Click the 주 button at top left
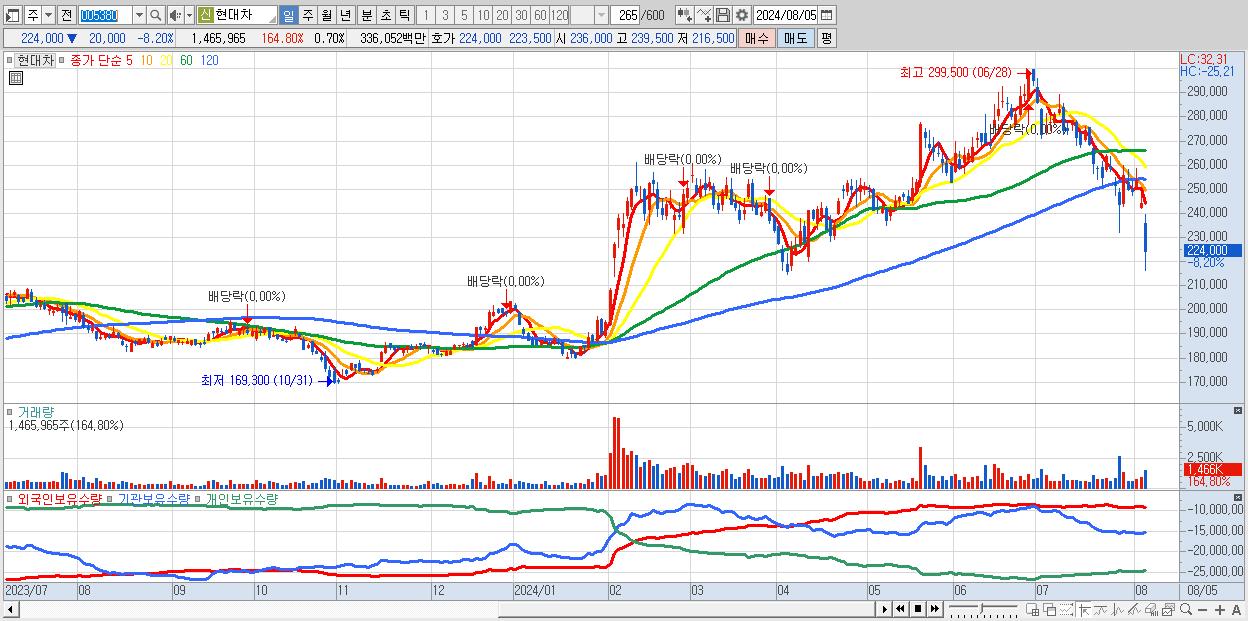 (x=33, y=16)
